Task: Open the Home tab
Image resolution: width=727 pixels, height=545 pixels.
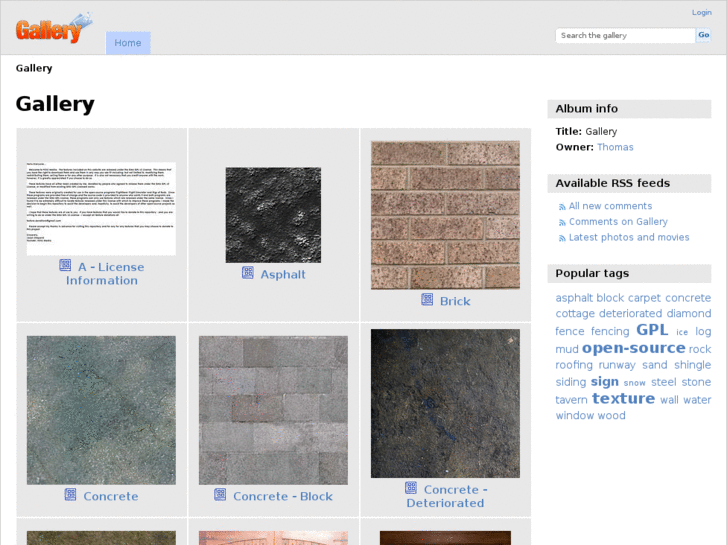Action: (x=128, y=43)
